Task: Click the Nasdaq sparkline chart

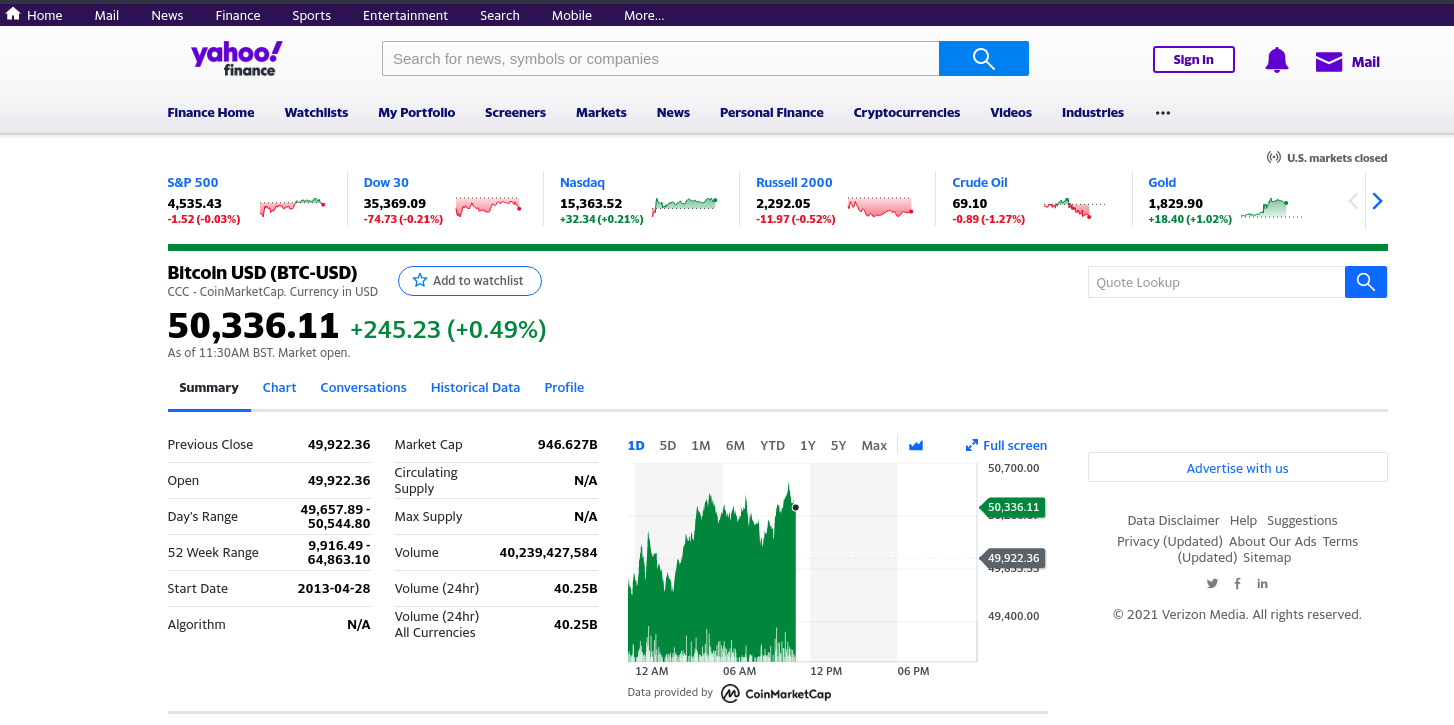Action: pos(685,206)
